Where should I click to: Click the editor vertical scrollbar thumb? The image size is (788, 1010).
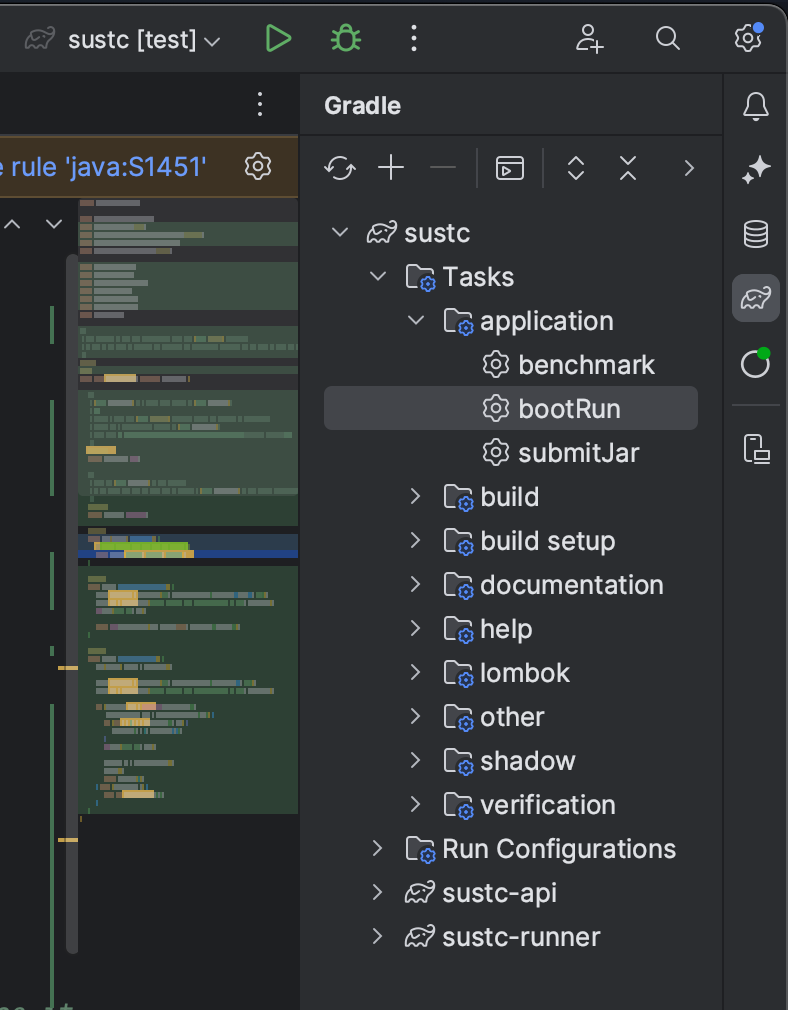tap(72, 604)
